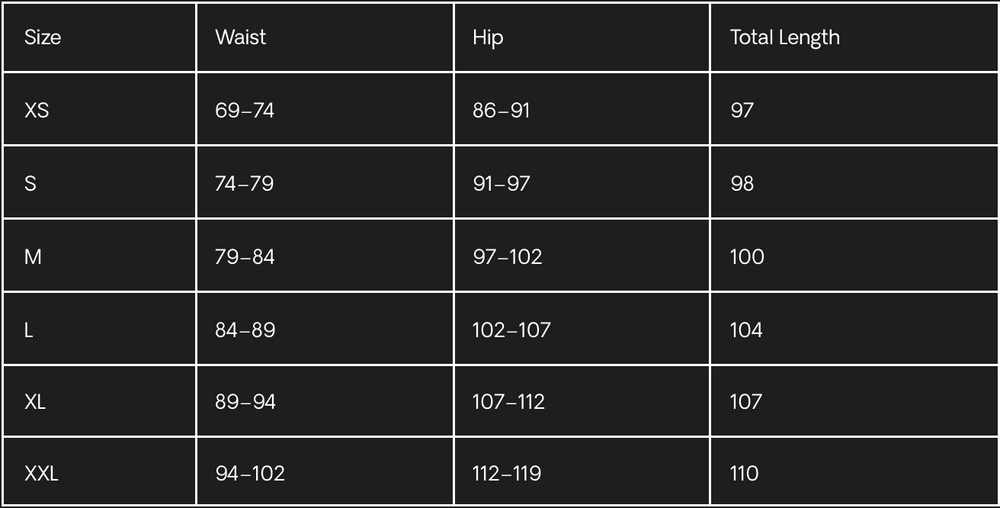Click the Size column header
The image size is (1000, 508).
pos(43,38)
